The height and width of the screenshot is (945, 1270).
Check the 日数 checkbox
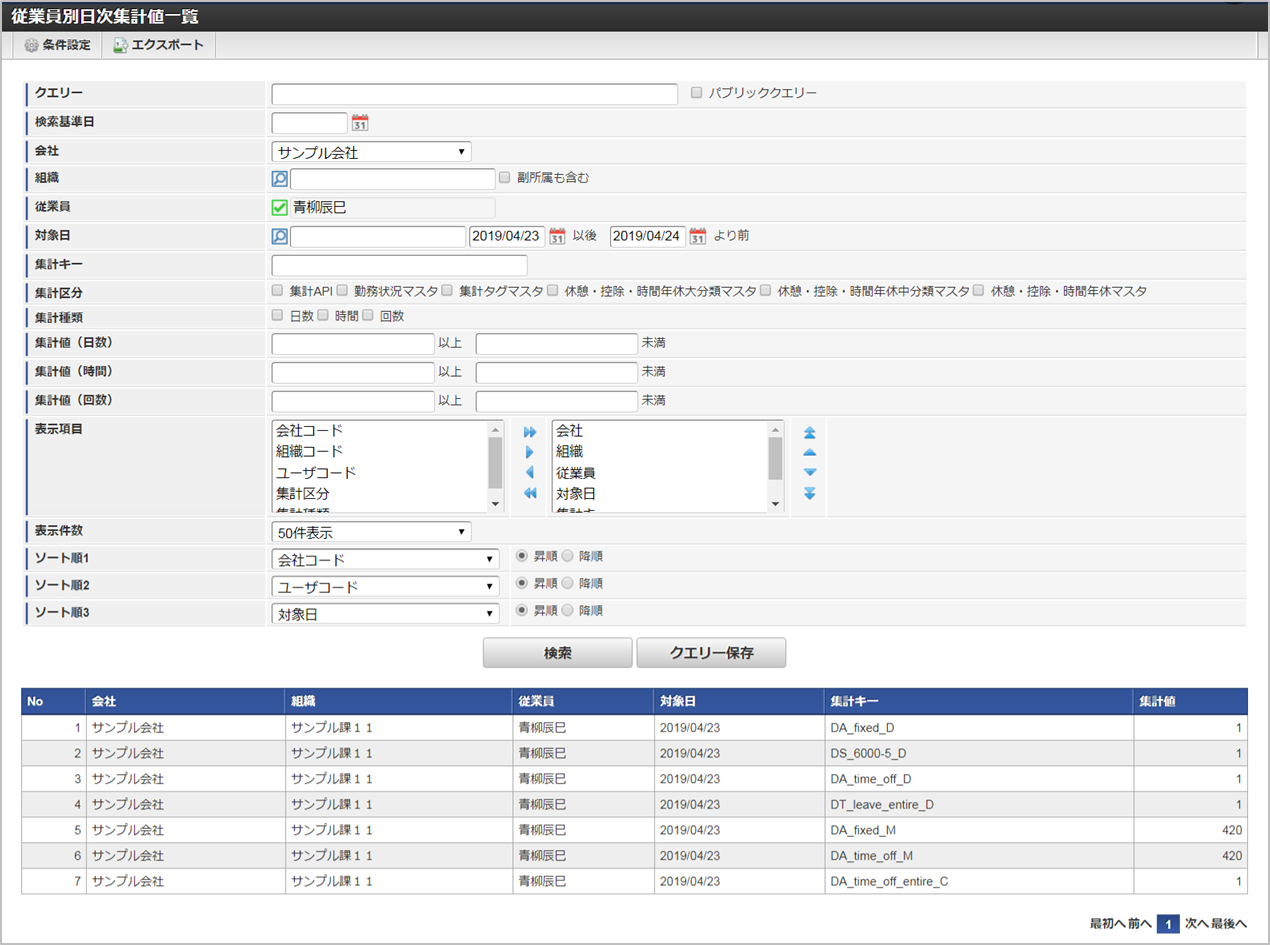point(278,316)
